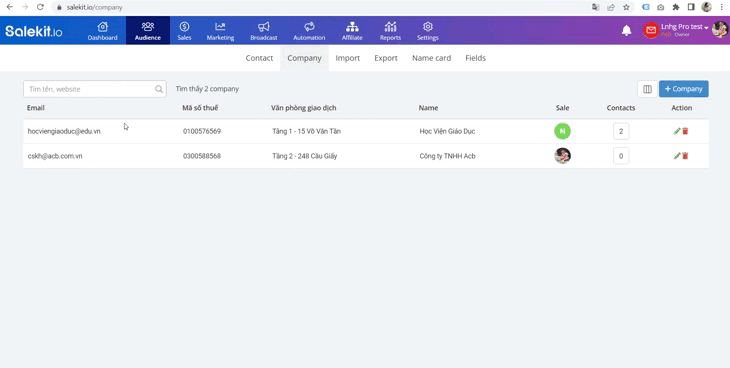Open the Fields tab

[475, 58]
